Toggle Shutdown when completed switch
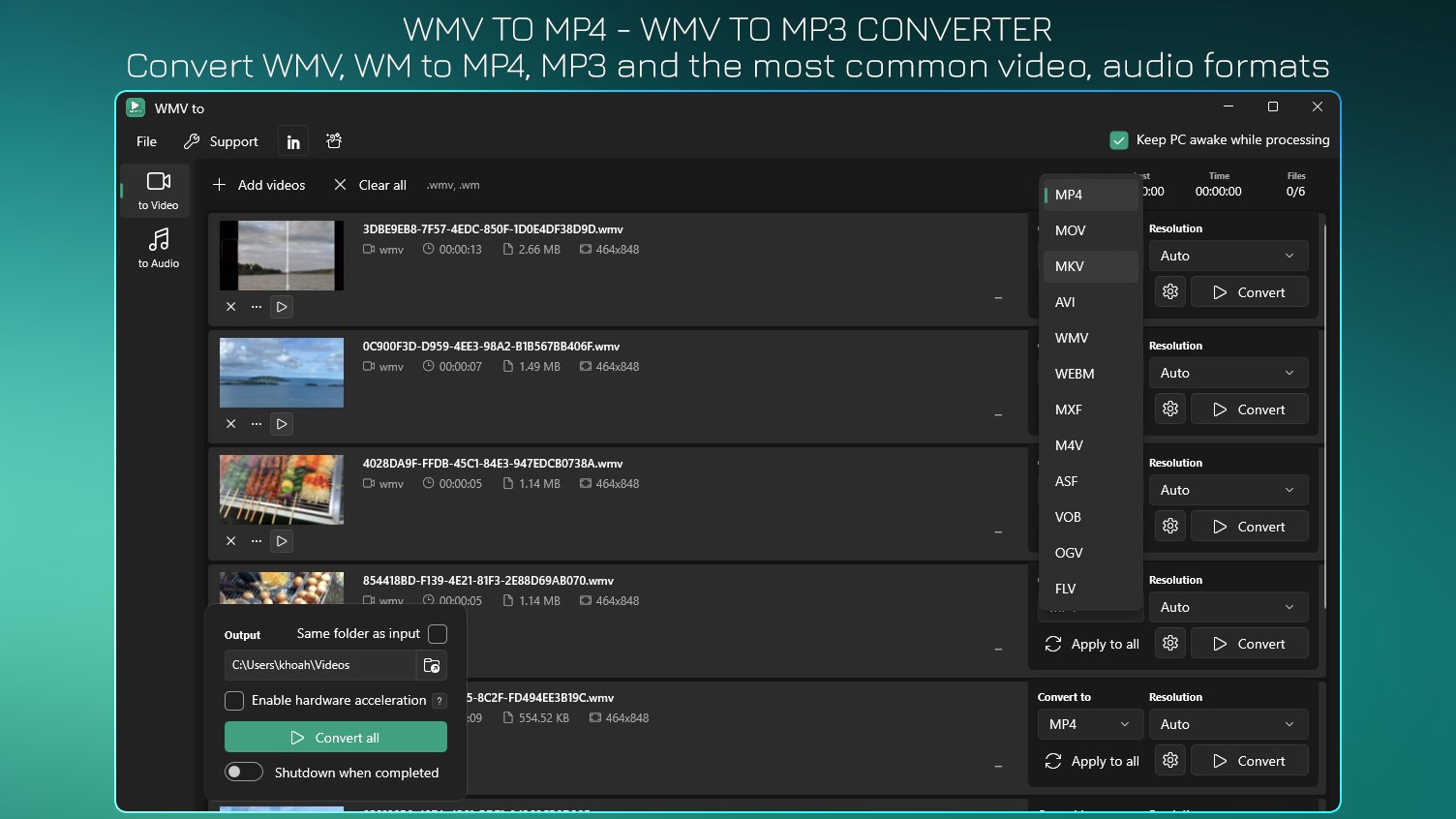 [244, 773]
